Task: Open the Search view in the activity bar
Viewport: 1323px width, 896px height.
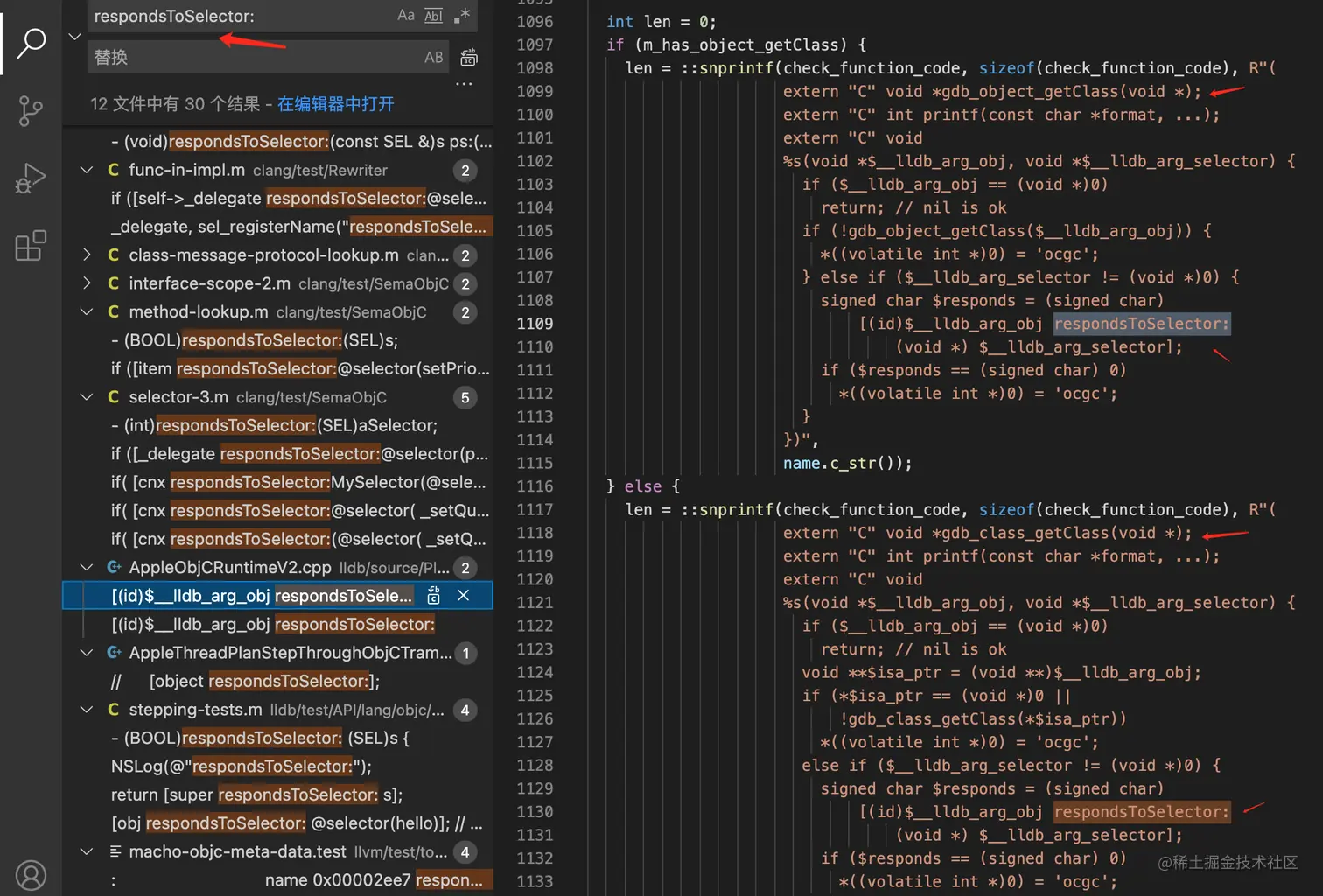Action: [31, 42]
